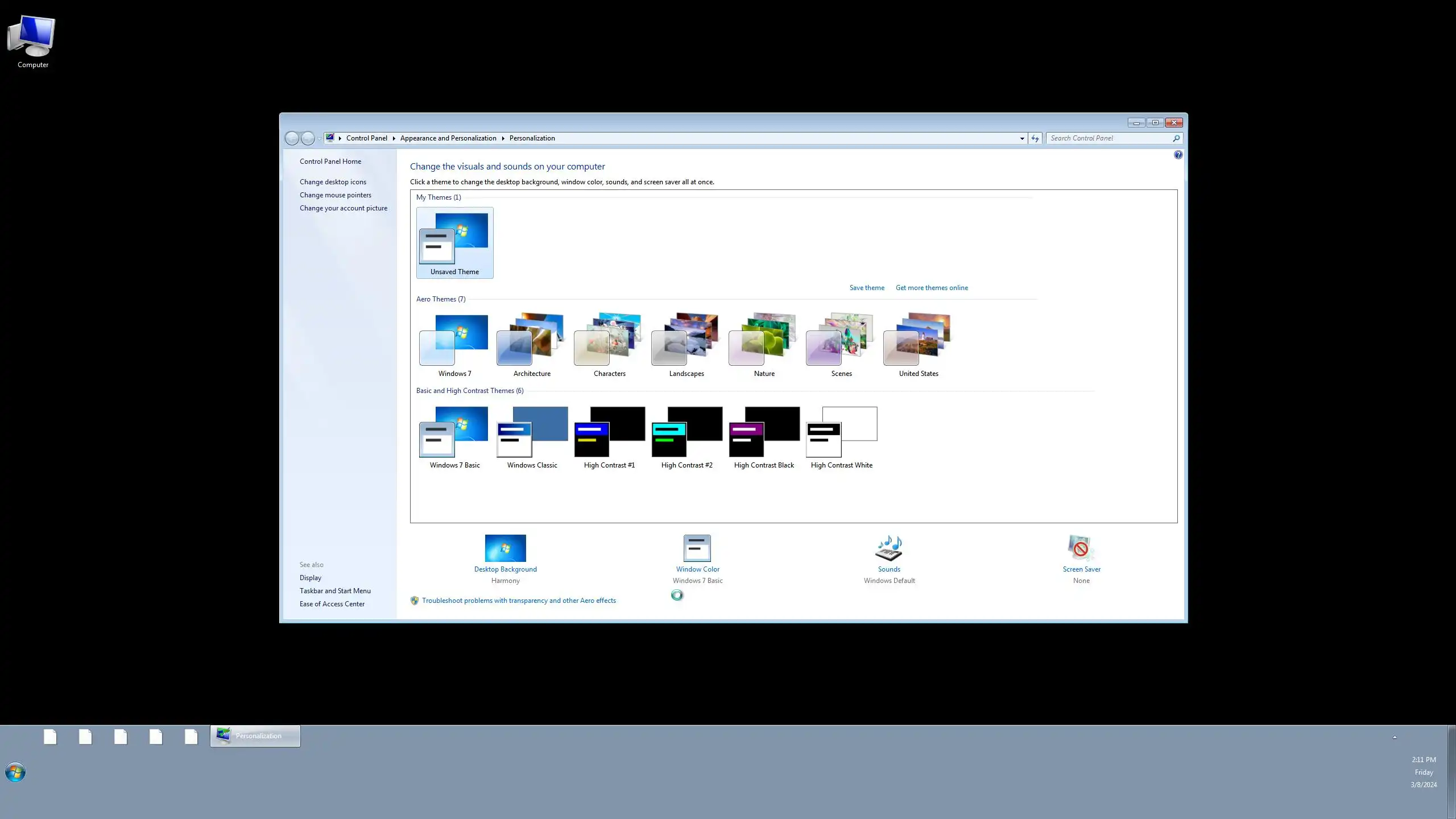The height and width of the screenshot is (819, 1456).
Task: Click the Start orb button
Action: click(15, 772)
